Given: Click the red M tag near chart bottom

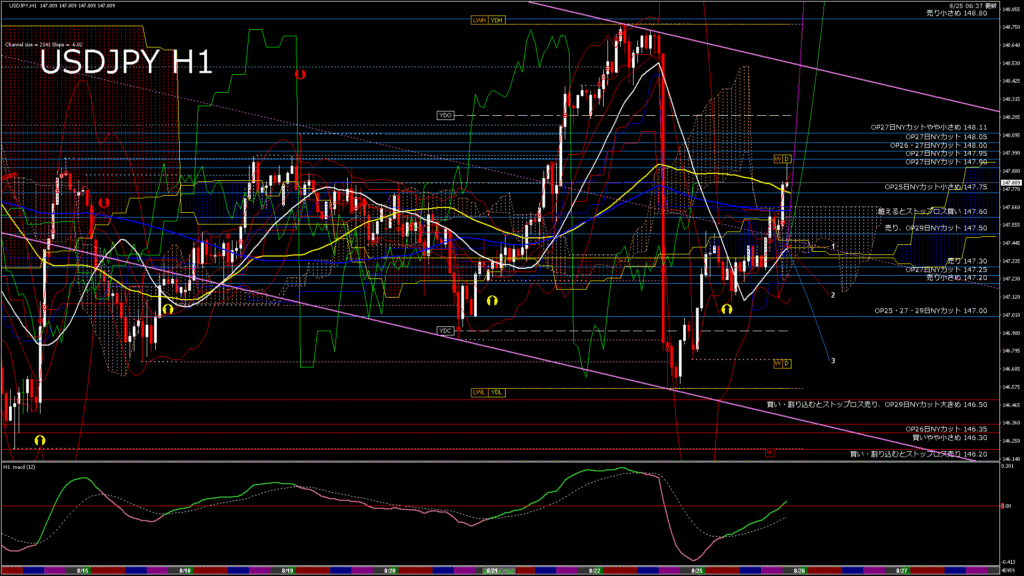Looking at the screenshot, I should (770, 453).
